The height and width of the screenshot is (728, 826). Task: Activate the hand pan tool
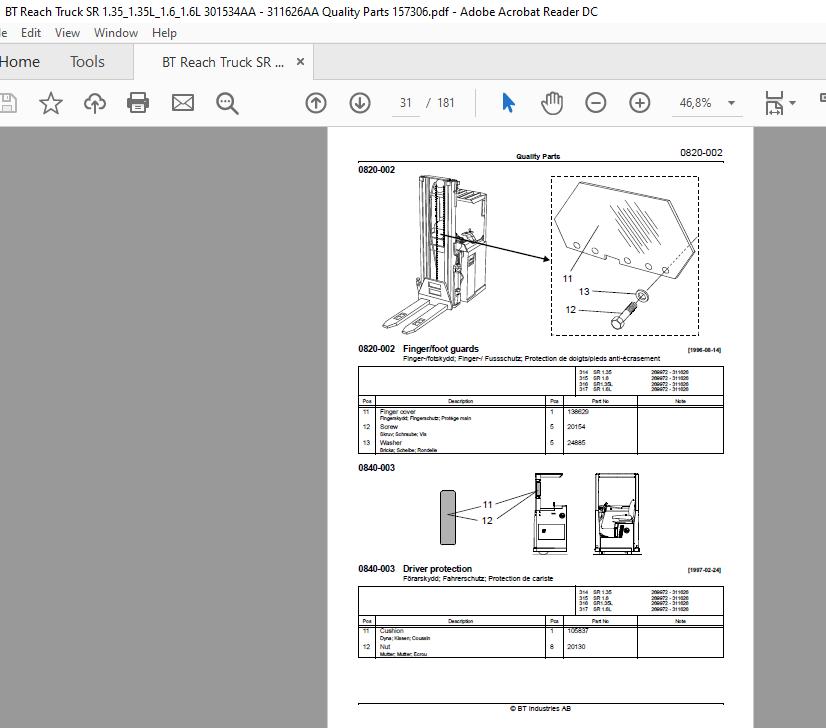coord(552,103)
